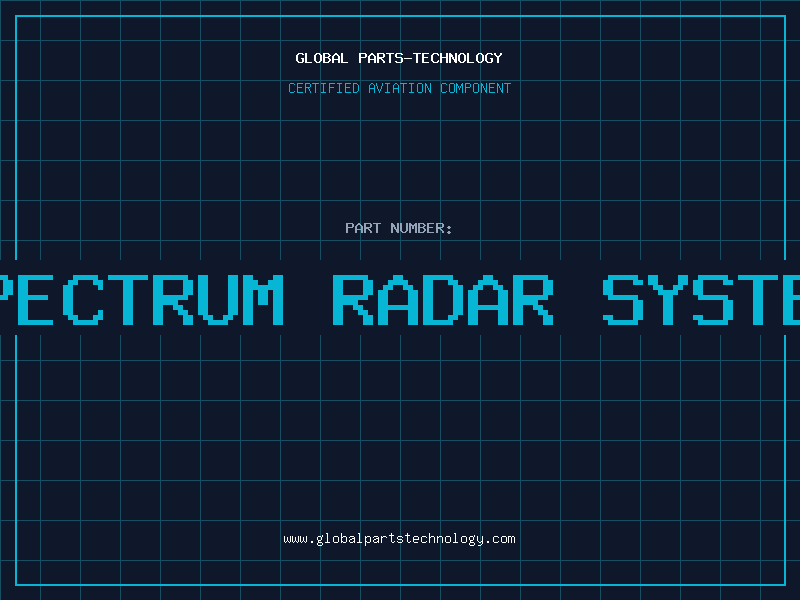
Task: Click the PART NUMBER: label
Action: click(399, 228)
